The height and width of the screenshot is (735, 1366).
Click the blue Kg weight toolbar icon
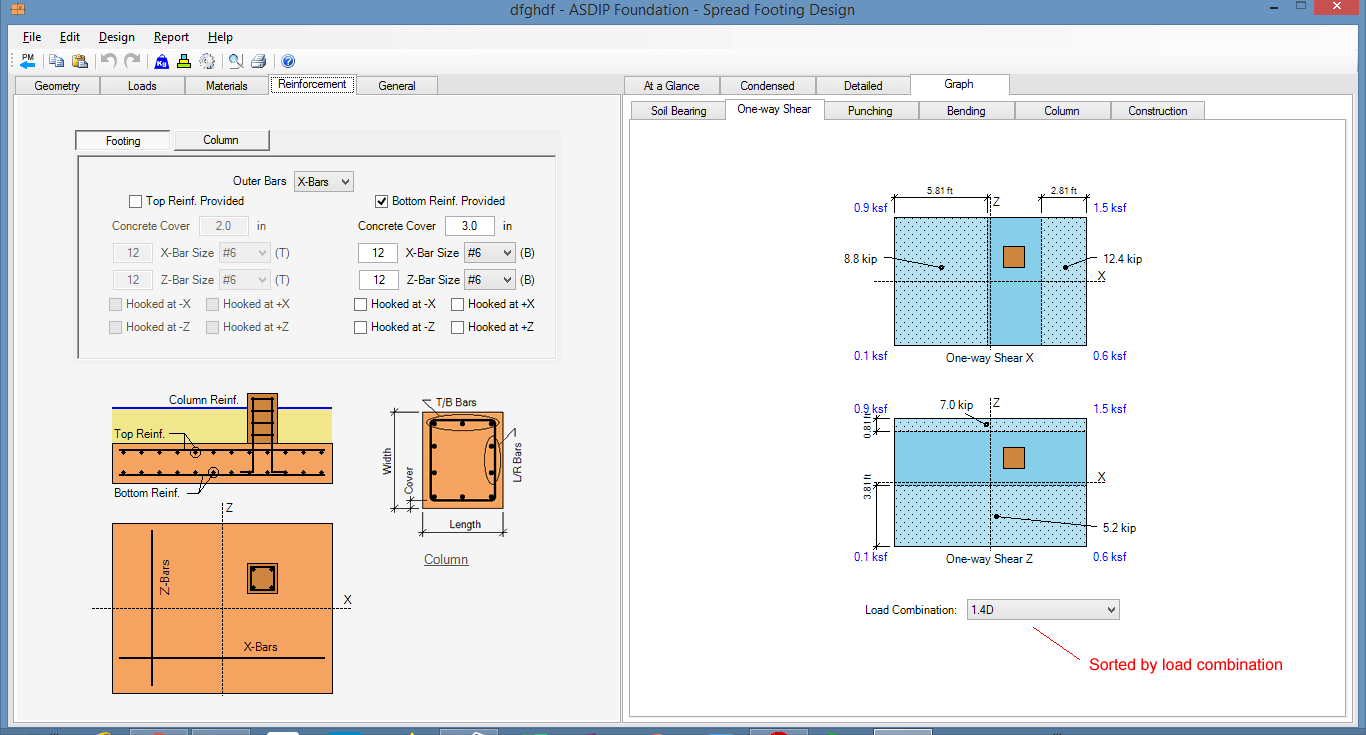tap(161, 61)
